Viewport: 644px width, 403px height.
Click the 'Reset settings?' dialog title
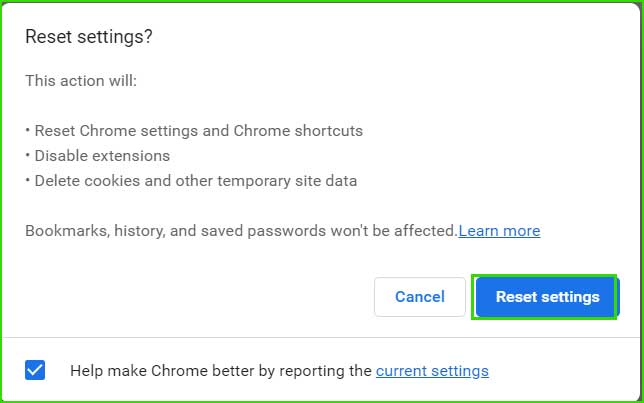[89, 37]
